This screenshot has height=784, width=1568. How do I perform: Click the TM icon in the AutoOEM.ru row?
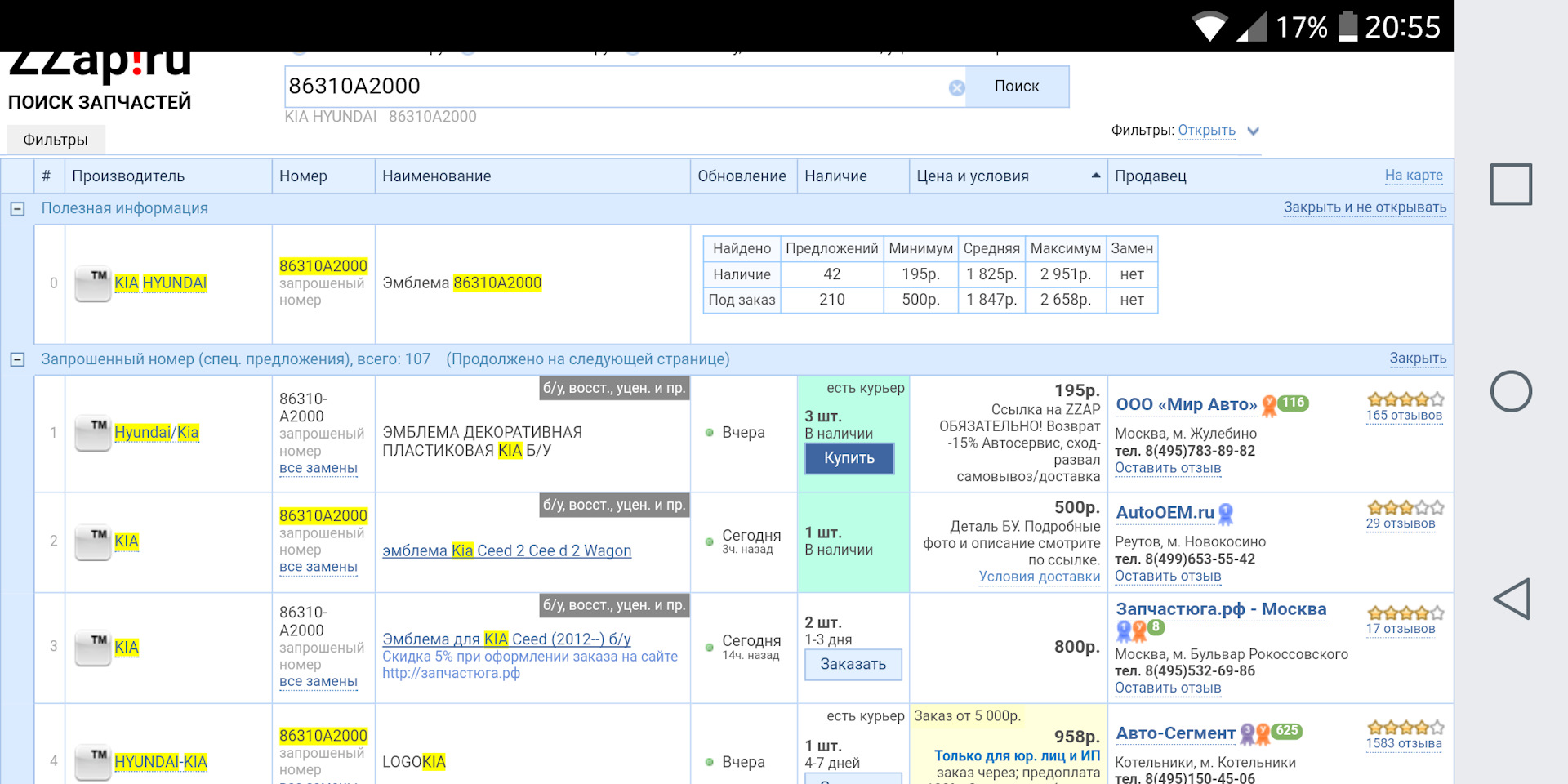[x=93, y=541]
